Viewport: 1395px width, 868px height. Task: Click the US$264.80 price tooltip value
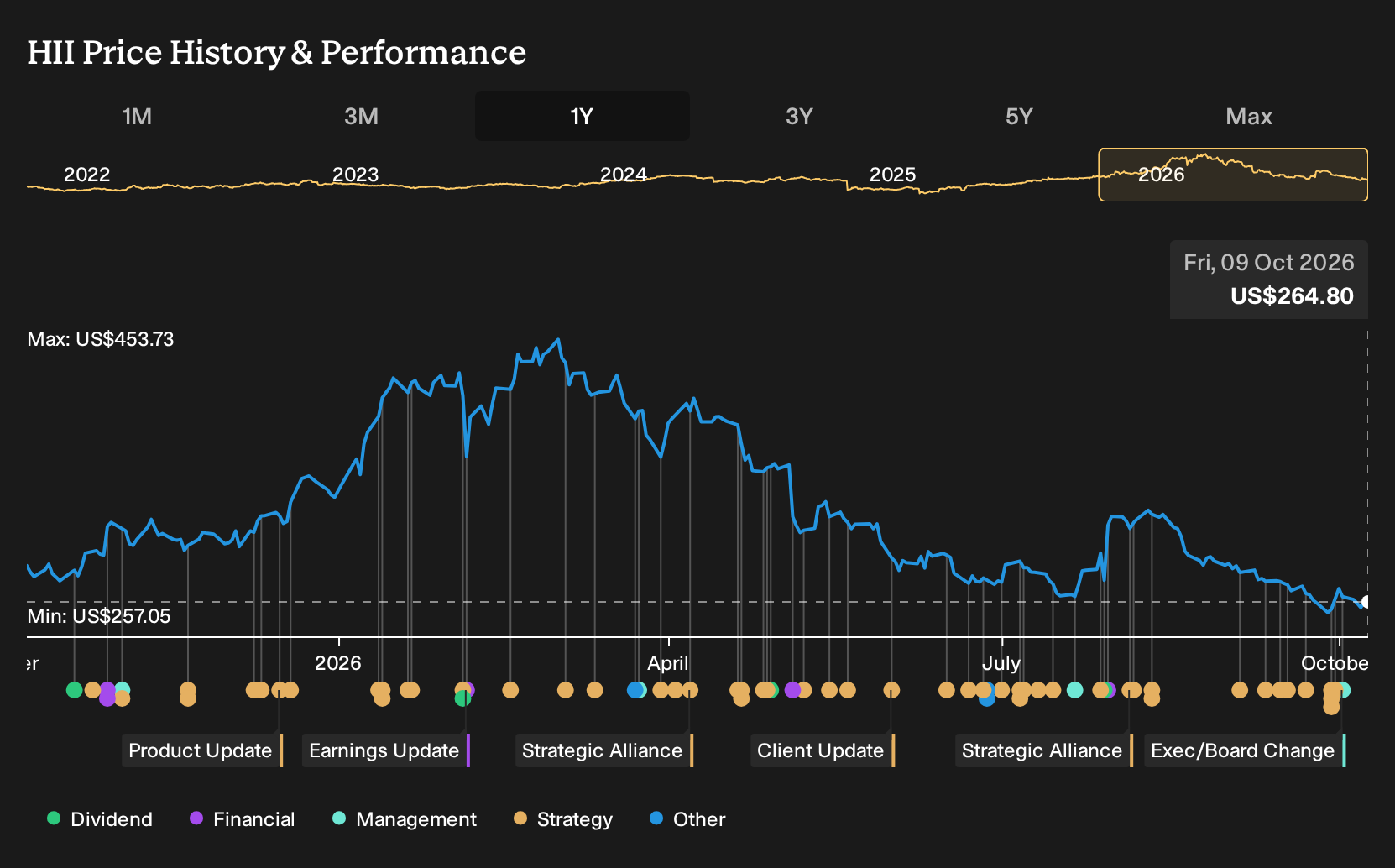1292,296
